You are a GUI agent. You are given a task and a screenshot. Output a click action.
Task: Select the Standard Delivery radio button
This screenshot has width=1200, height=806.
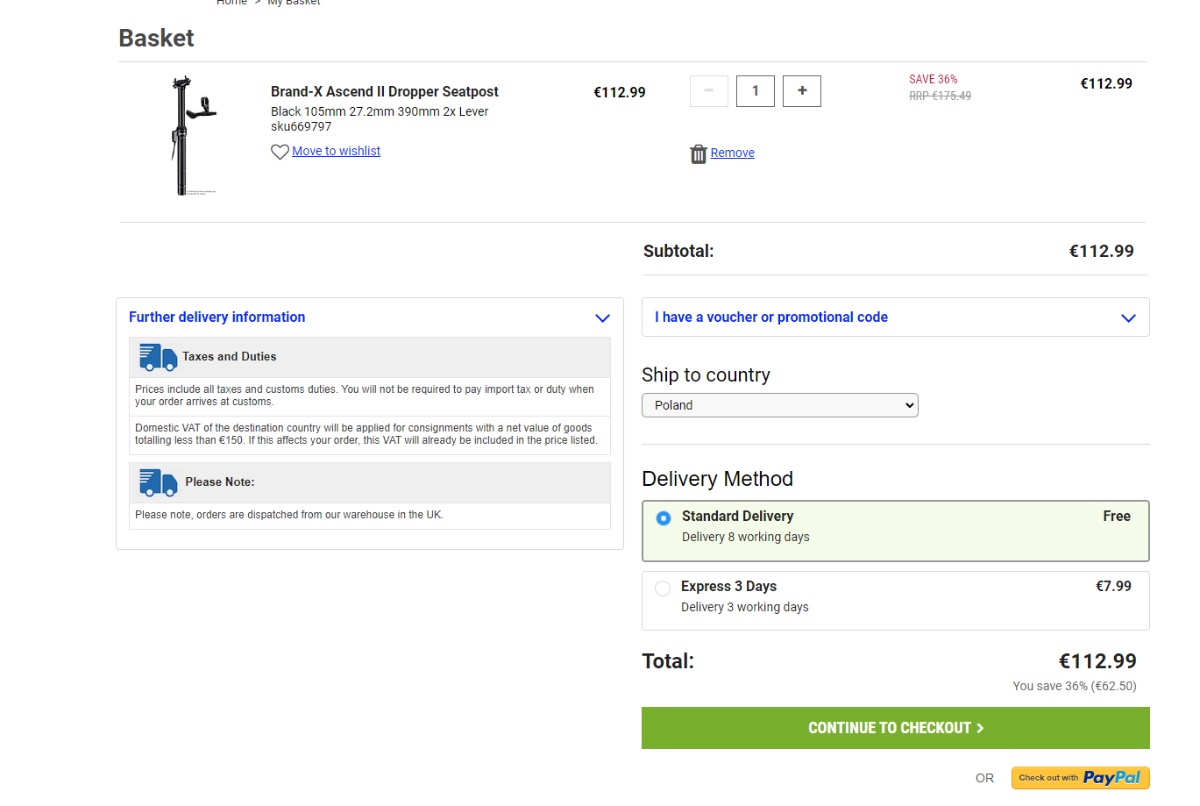tap(663, 518)
